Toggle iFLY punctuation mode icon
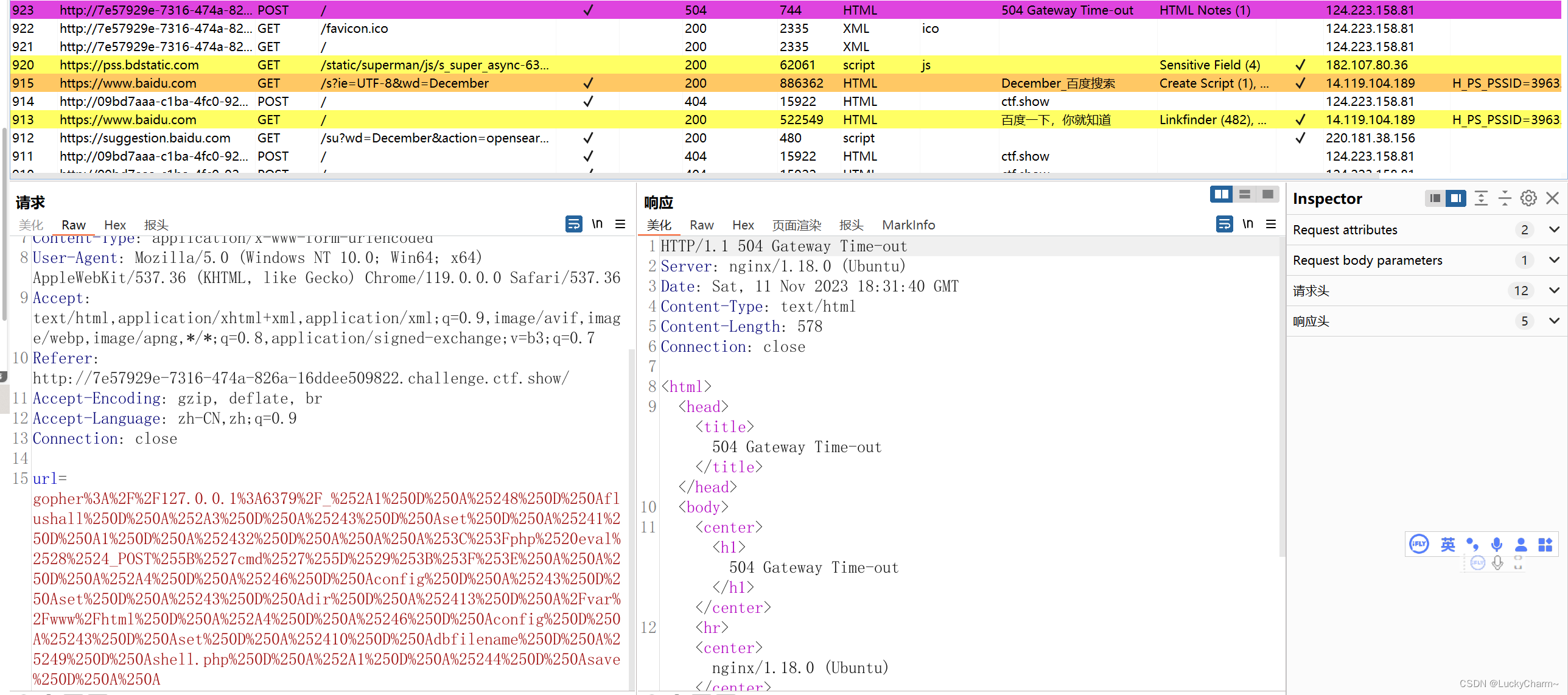This screenshot has width=1568, height=695. tap(1472, 544)
